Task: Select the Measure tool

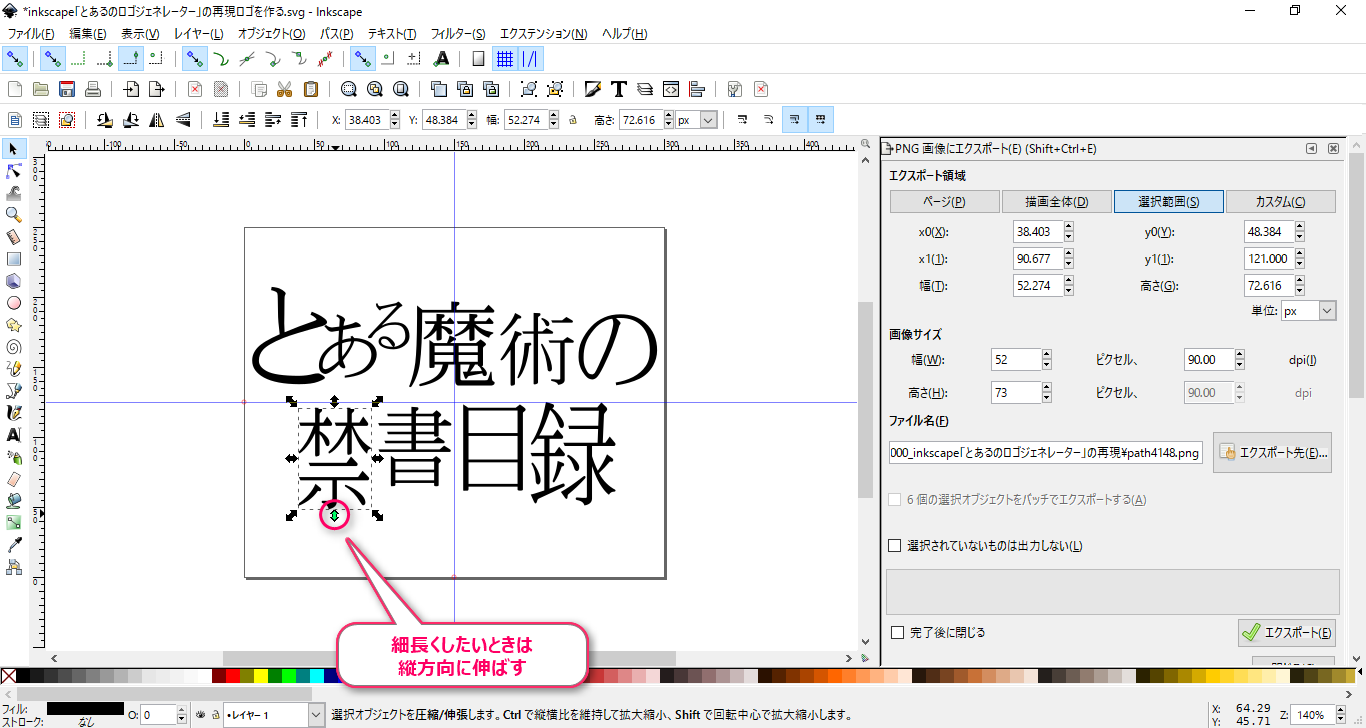Action: (x=14, y=237)
